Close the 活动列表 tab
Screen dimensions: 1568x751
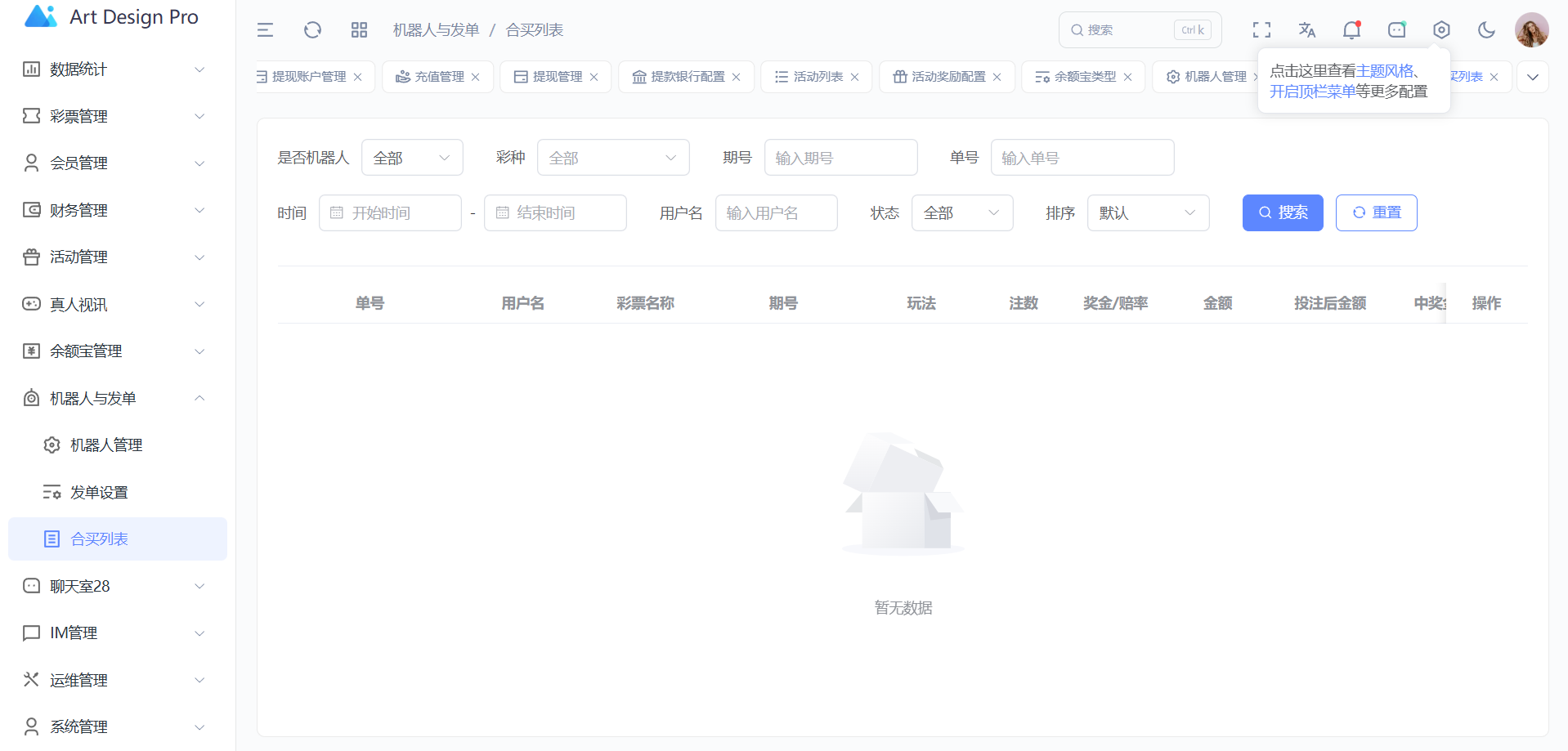pos(854,77)
